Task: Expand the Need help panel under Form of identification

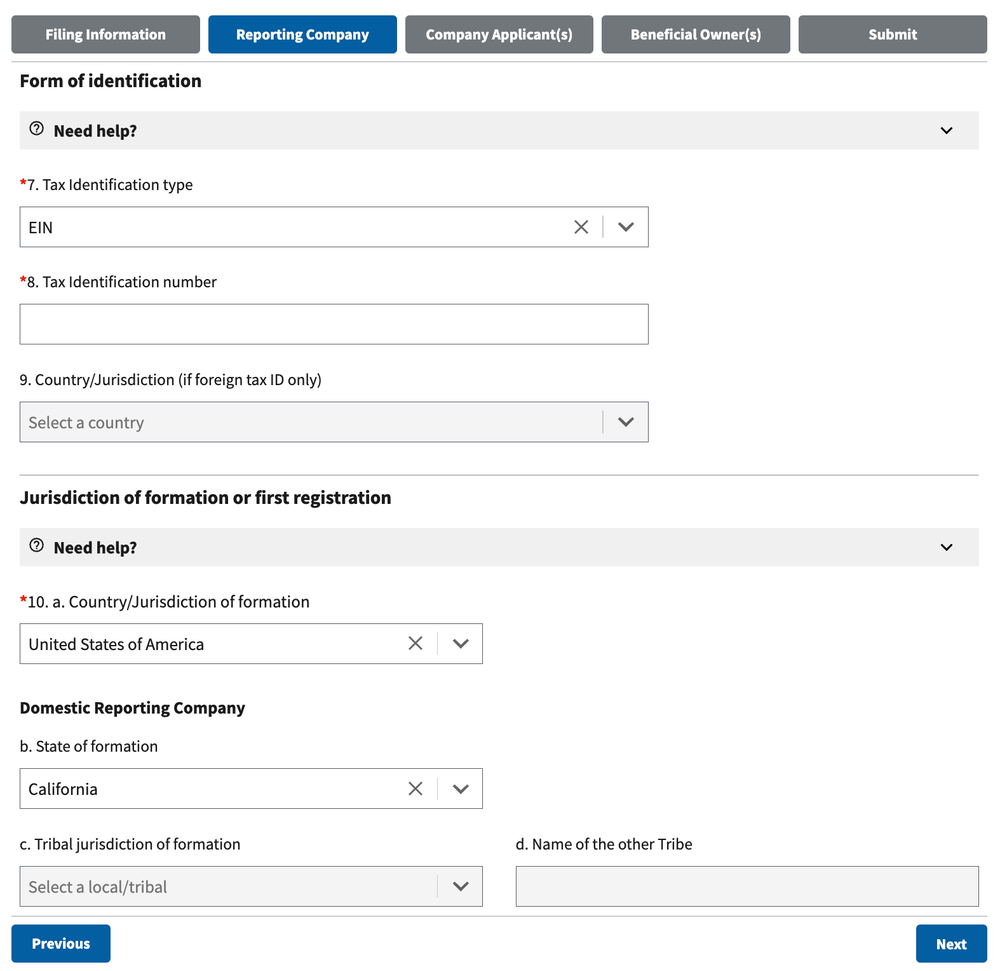Action: click(x=945, y=130)
